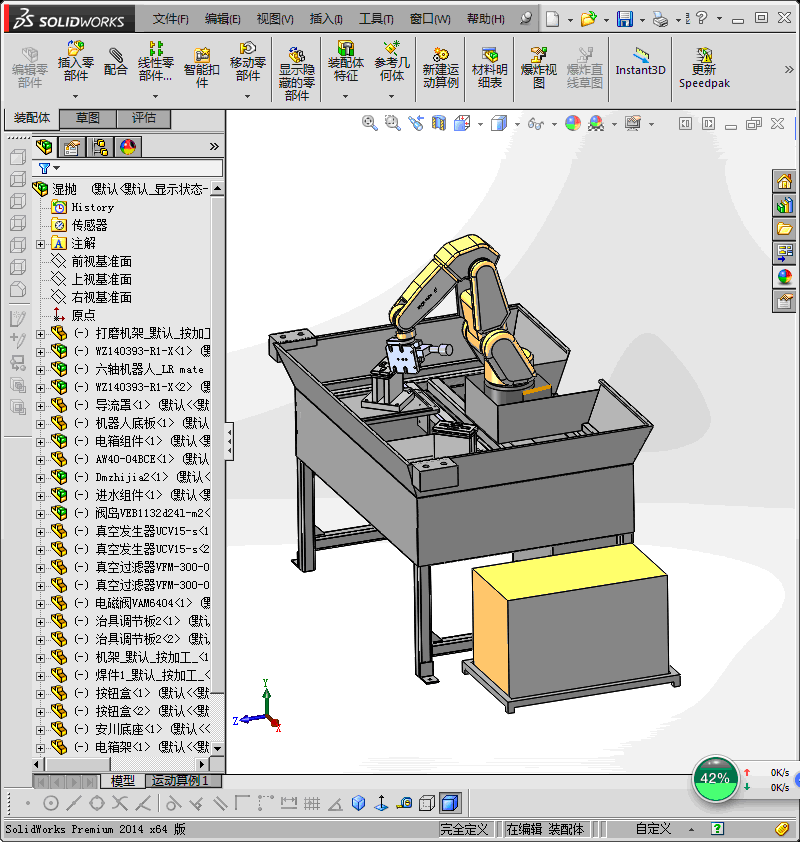Open the Bill of Materials tool
This screenshot has height=842, width=800.
489,68
